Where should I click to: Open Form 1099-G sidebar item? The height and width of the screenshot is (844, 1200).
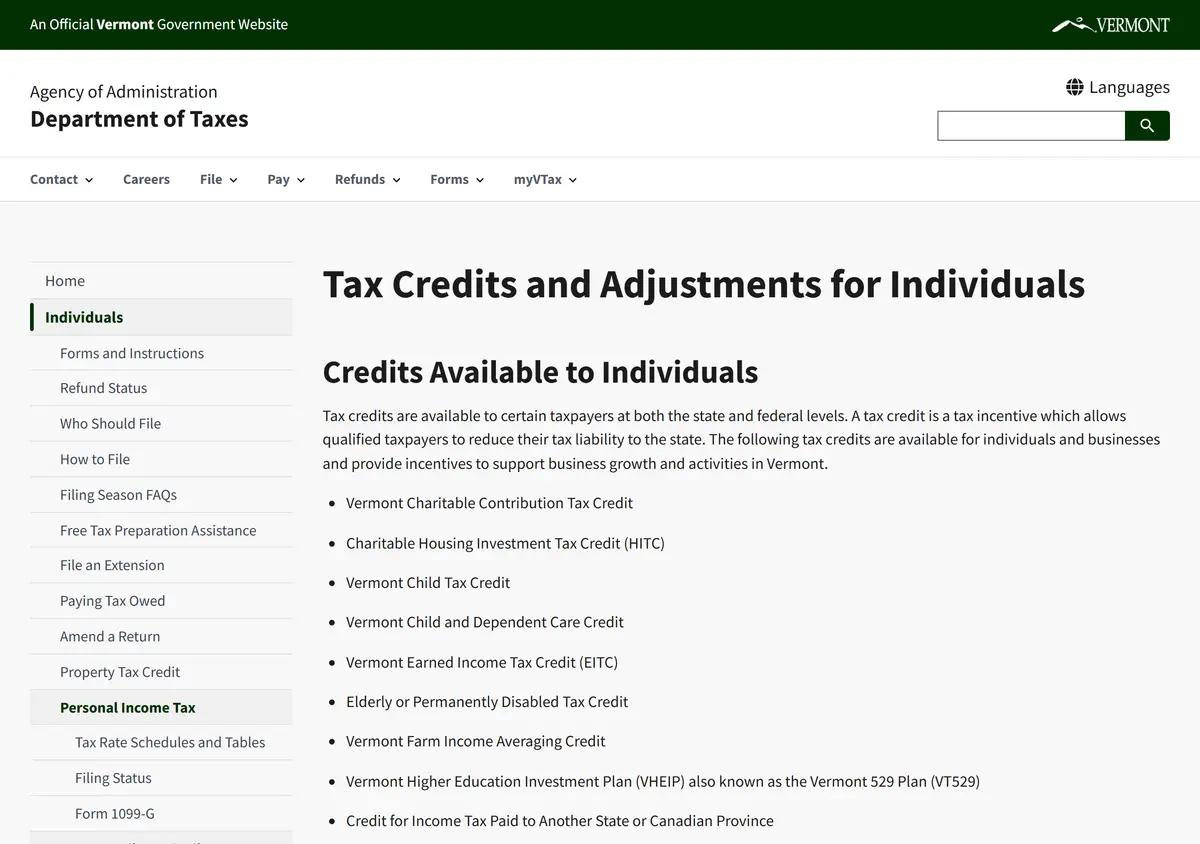161,813
